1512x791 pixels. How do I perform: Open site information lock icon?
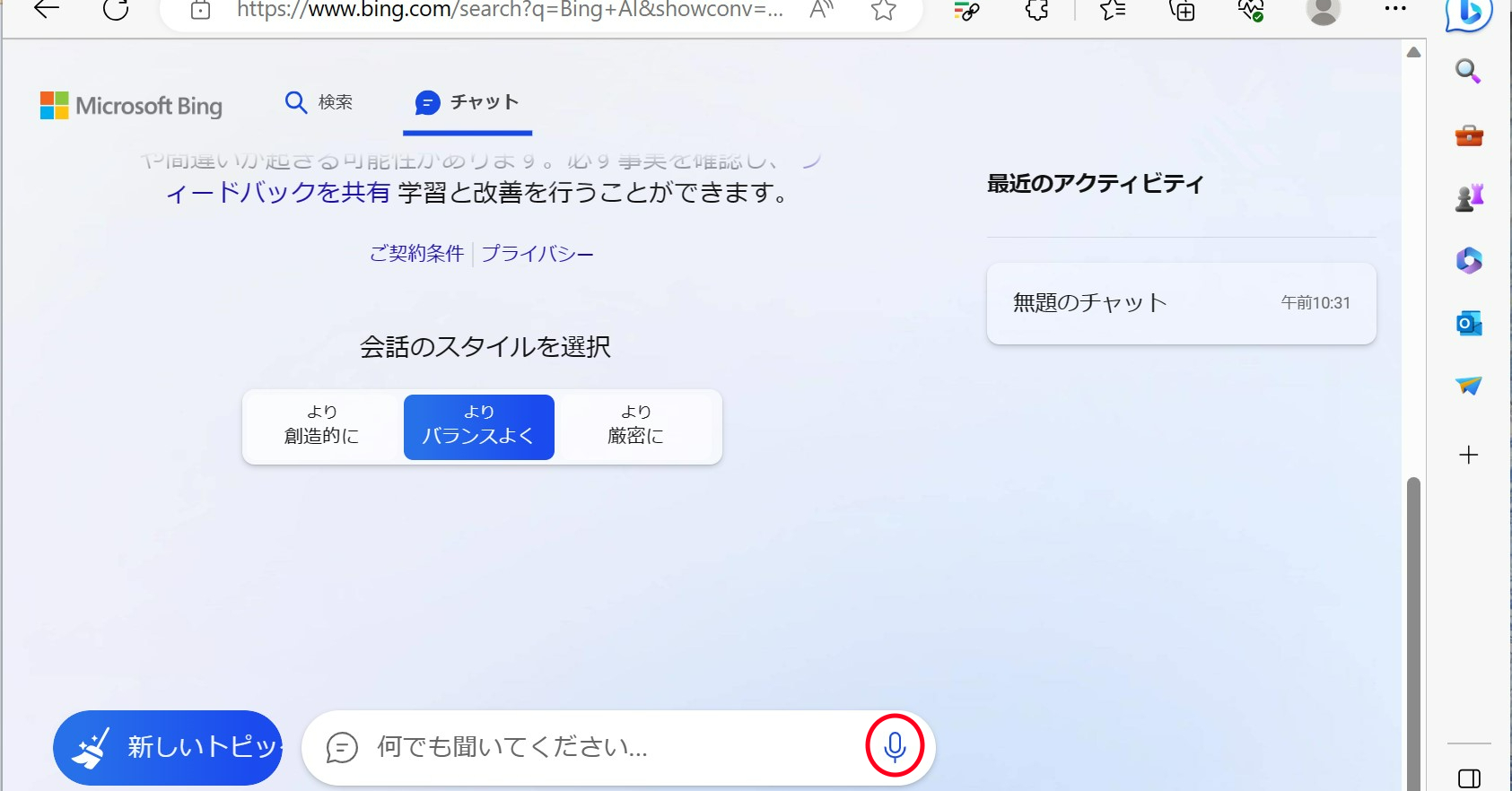tap(201, 10)
